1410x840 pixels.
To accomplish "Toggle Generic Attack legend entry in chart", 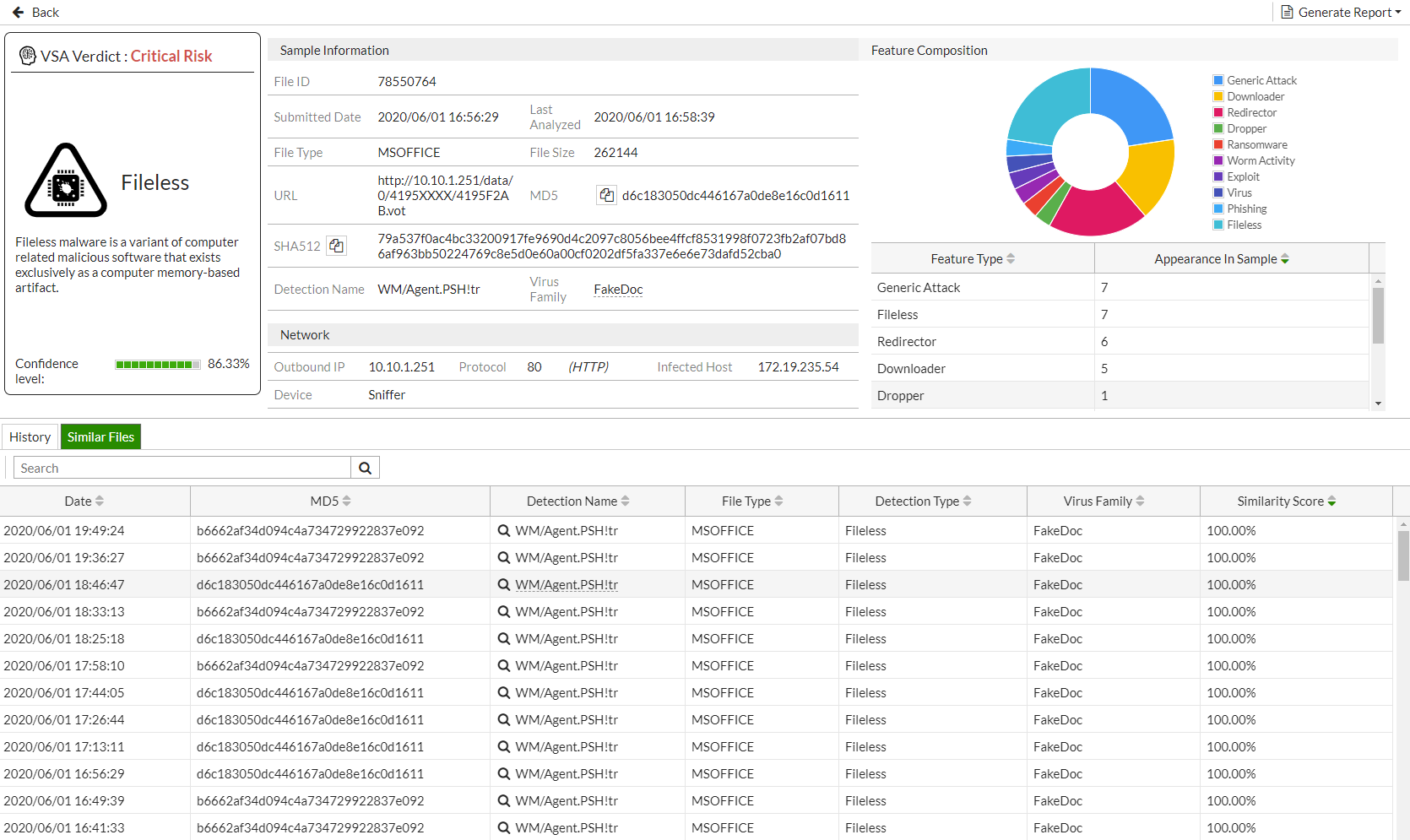I will (1261, 80).
